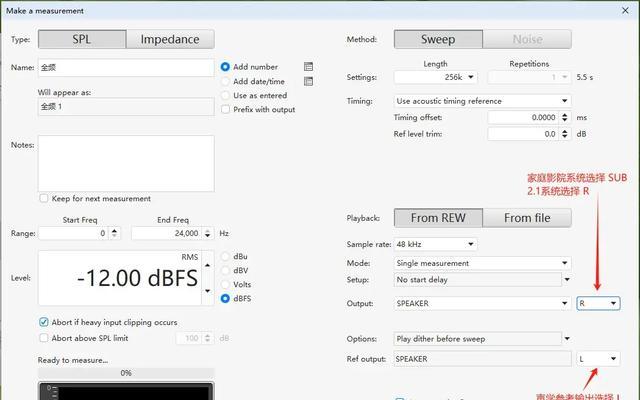Increase the Ref level trim value

[565, 131]
